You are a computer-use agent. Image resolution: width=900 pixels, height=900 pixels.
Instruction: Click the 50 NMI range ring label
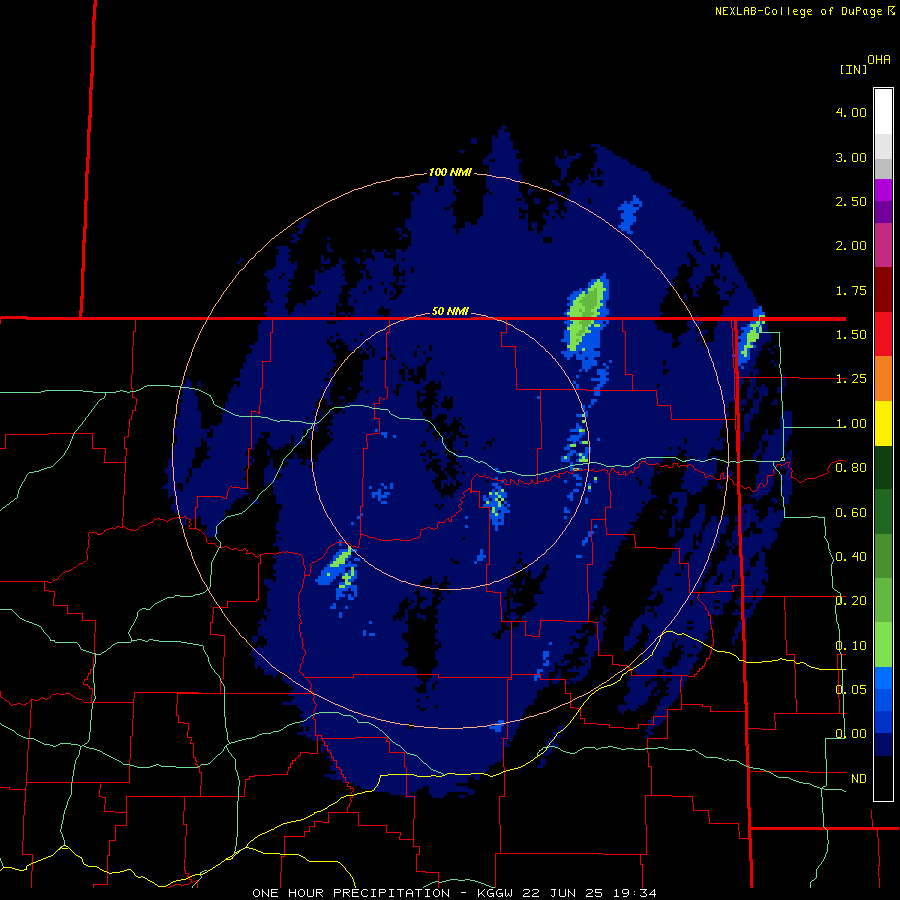coord(450,312)
